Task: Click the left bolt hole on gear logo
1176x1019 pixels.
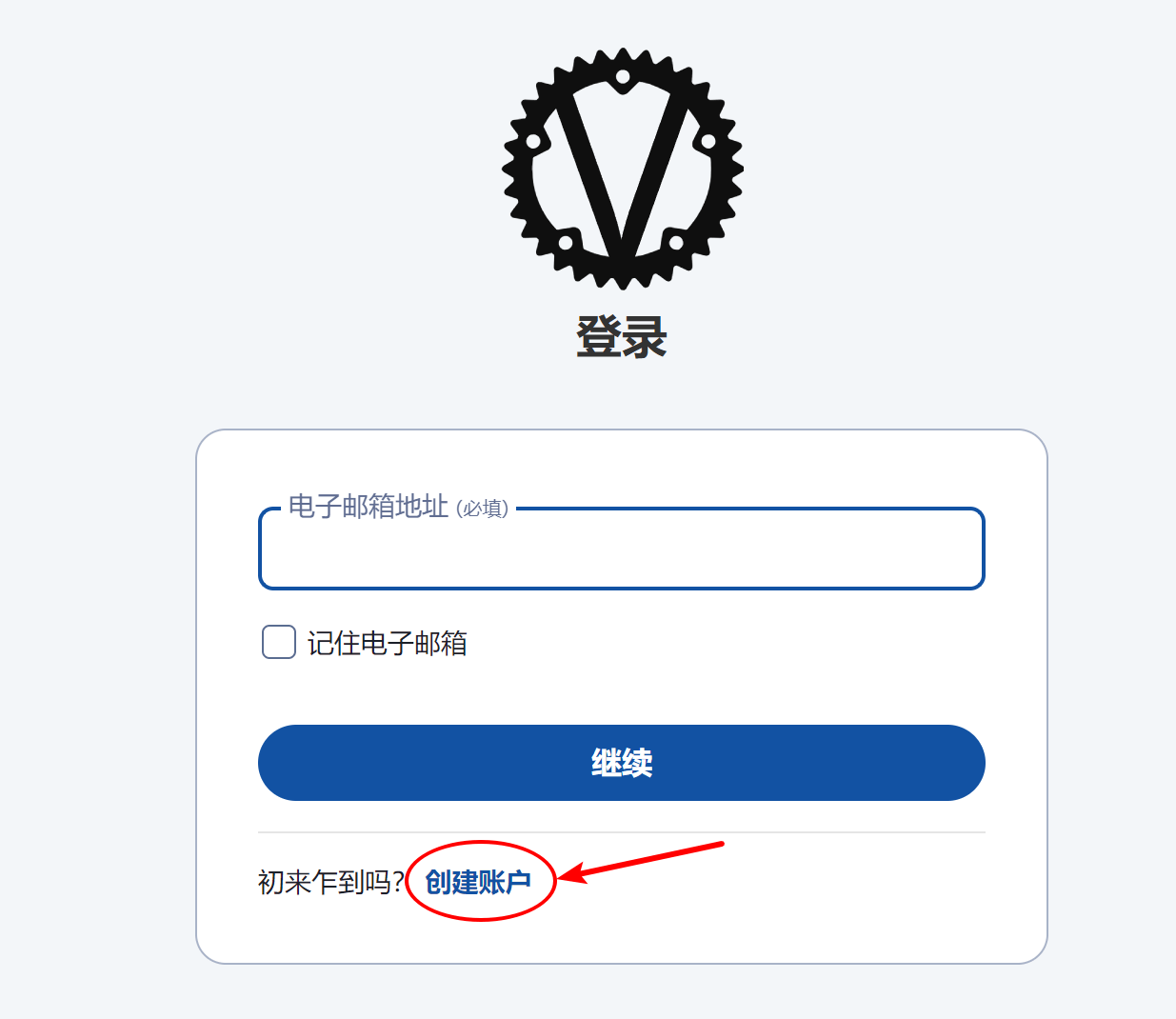Action: [x=533, y=142]
